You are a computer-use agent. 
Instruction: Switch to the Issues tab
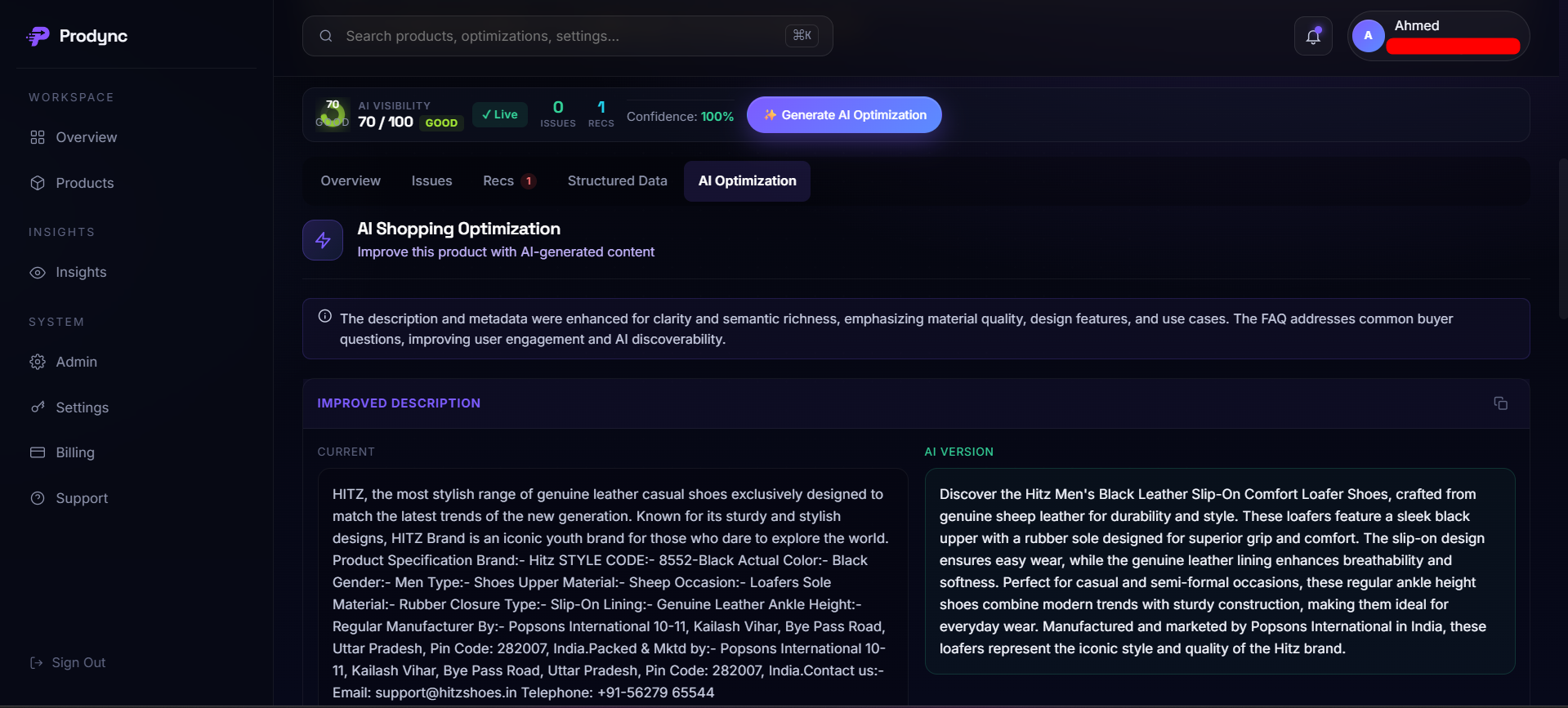[x=431, y=181]
